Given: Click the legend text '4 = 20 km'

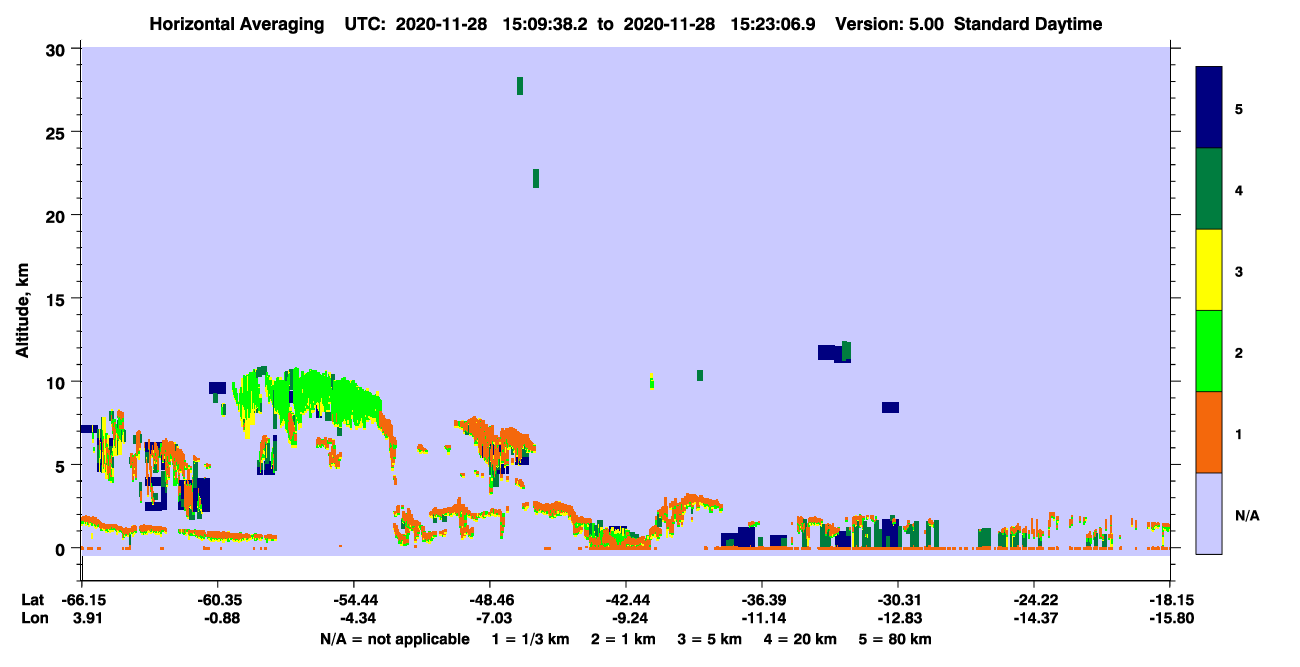Looking at the screenshot, I should [x=801, y=639].
